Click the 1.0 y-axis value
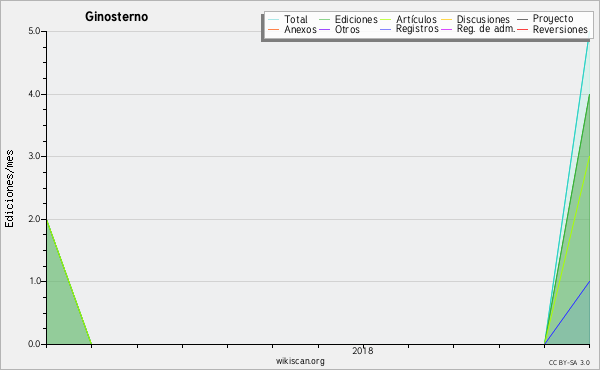Image resolution: width=600 pixels, height=370 pixels. [x=34, y=281]
